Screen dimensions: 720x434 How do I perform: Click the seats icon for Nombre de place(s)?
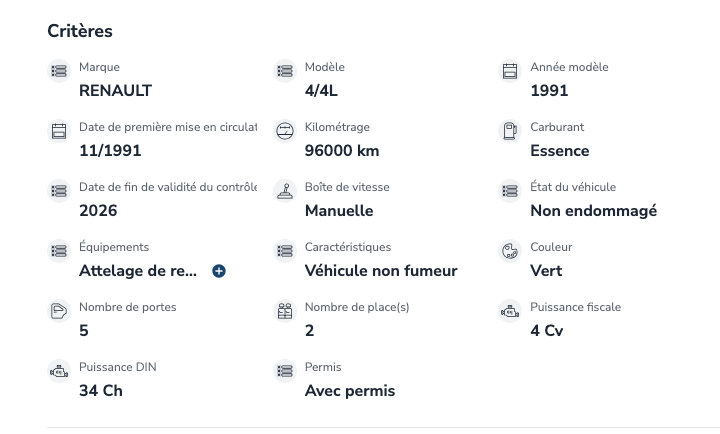pyautogui.click(x=285, y=311)
